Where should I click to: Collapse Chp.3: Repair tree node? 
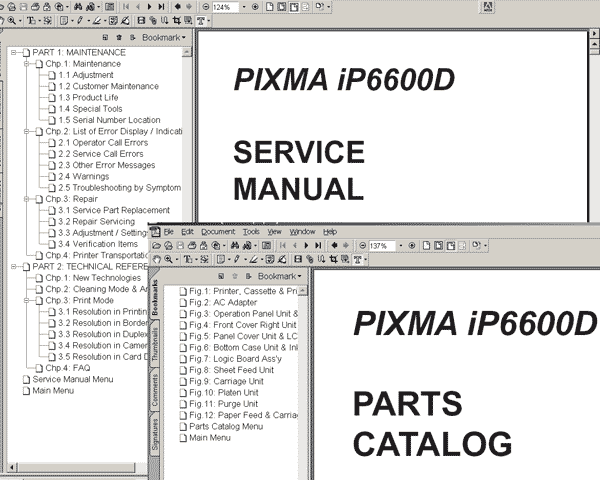click(x=26, y=199)
